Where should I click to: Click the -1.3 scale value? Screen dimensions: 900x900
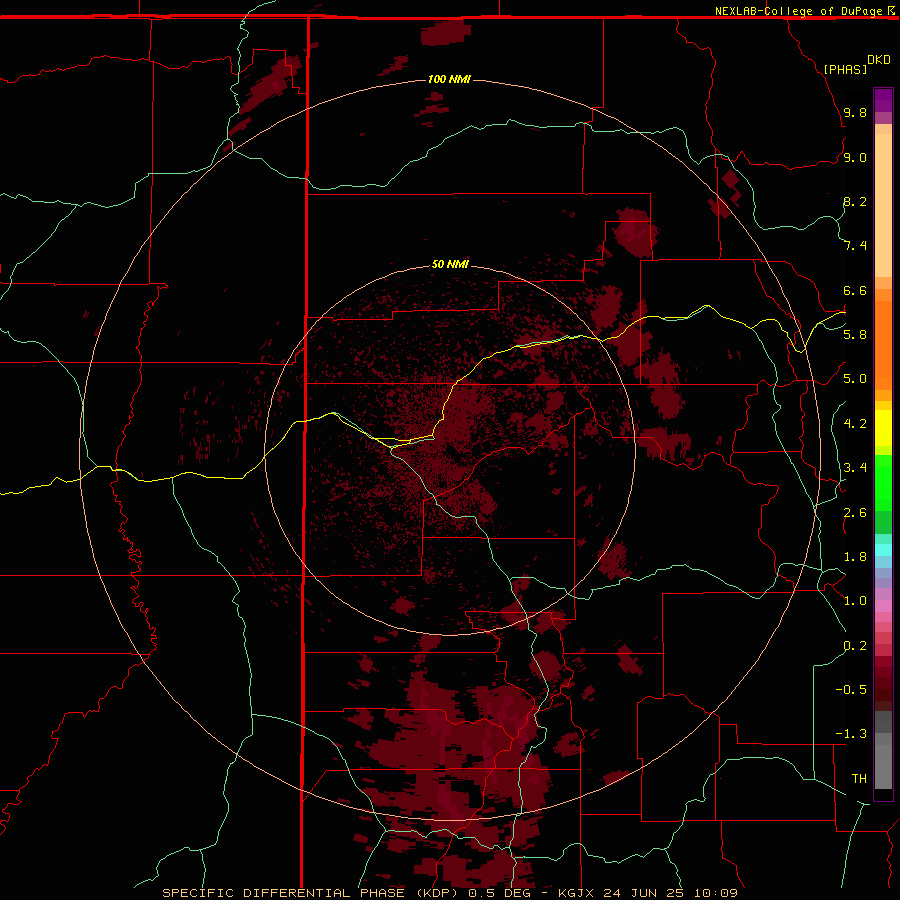click(x=851, y=734)
